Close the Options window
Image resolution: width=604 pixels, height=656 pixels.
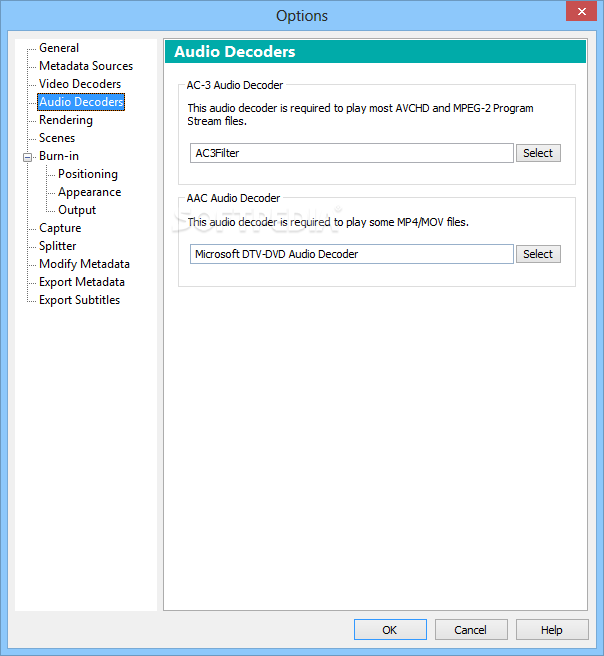581,11
